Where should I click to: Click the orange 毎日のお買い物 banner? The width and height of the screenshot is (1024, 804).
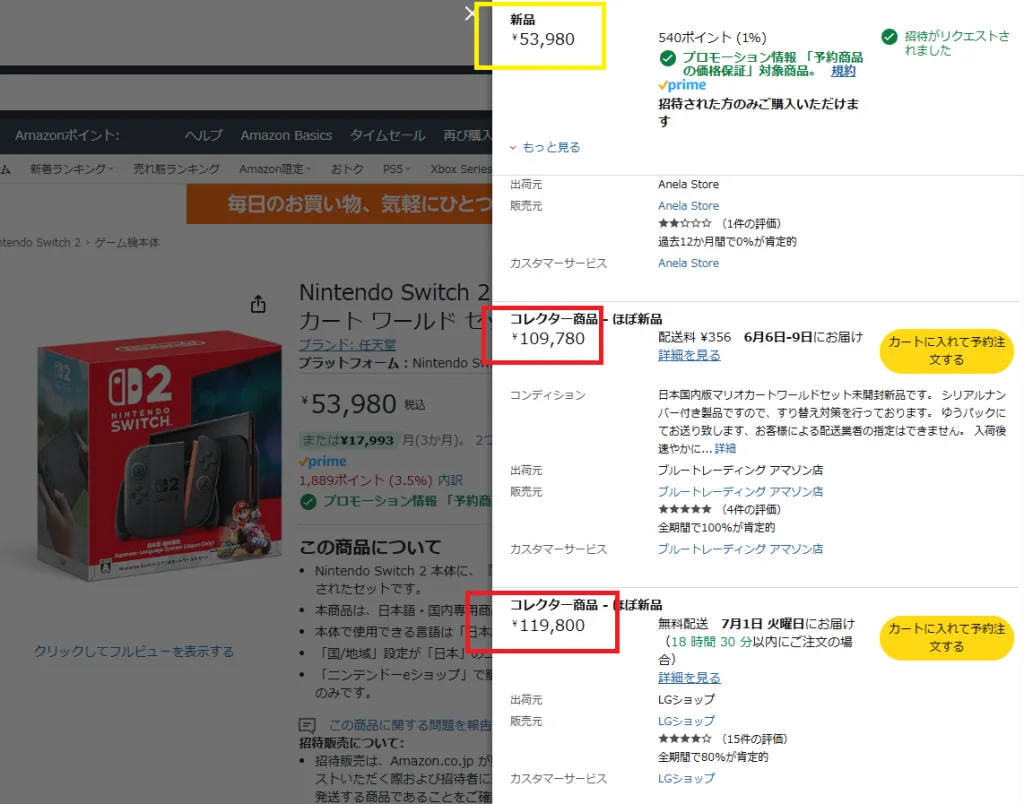pos(339,204)
